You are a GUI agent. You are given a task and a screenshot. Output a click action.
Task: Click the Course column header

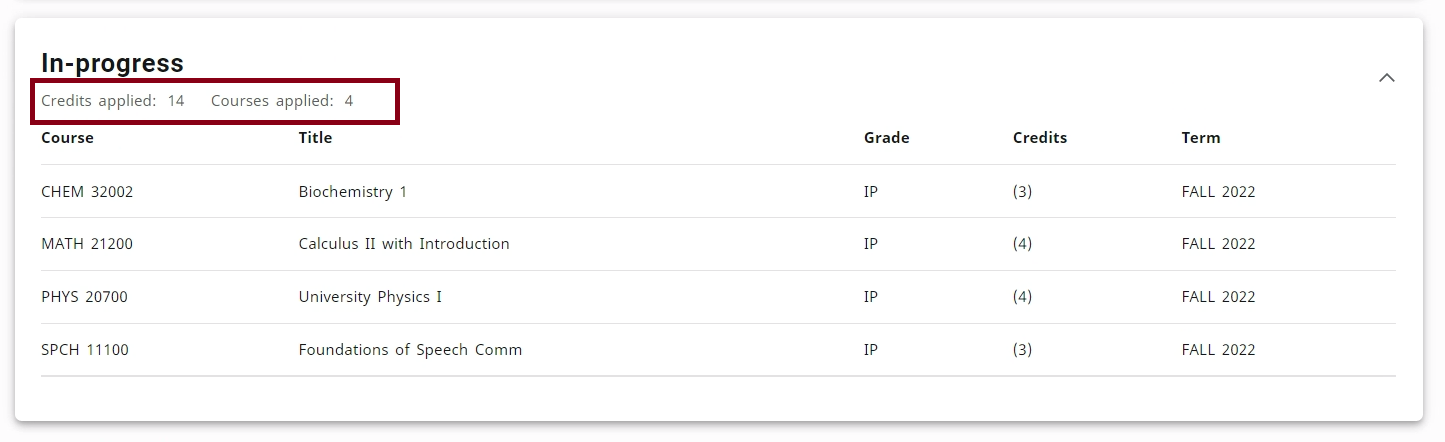[x=67, y=138]
